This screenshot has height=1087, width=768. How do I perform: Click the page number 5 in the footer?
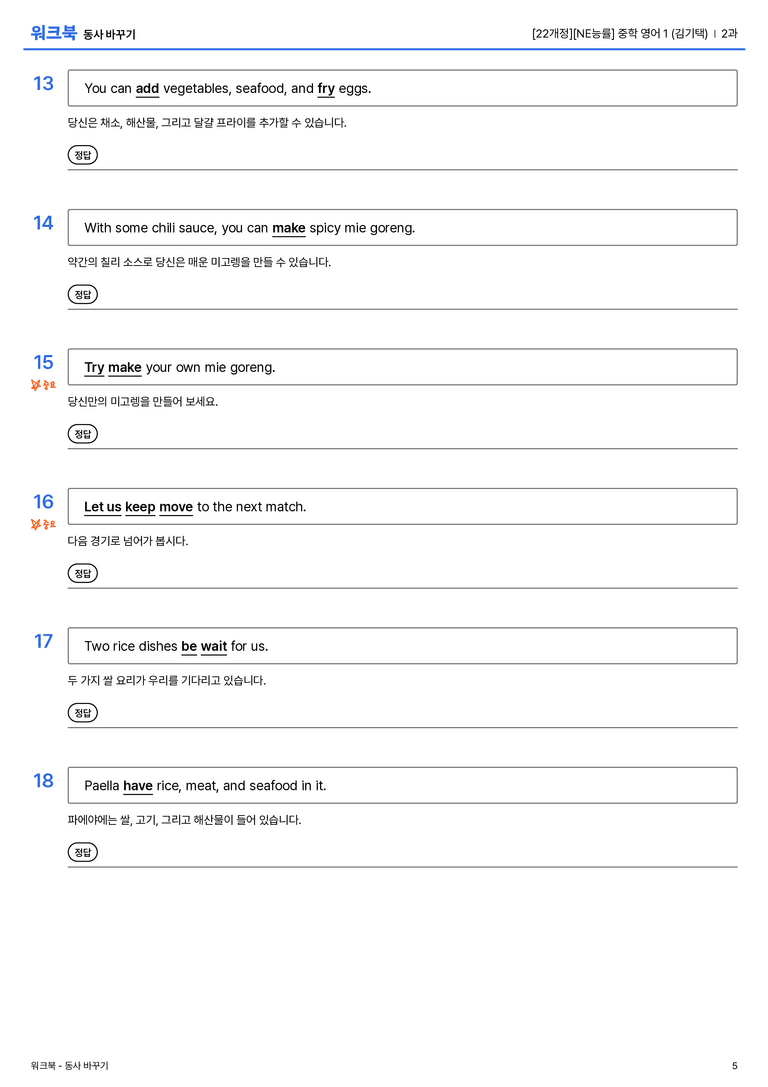[x=735, y=1066]
